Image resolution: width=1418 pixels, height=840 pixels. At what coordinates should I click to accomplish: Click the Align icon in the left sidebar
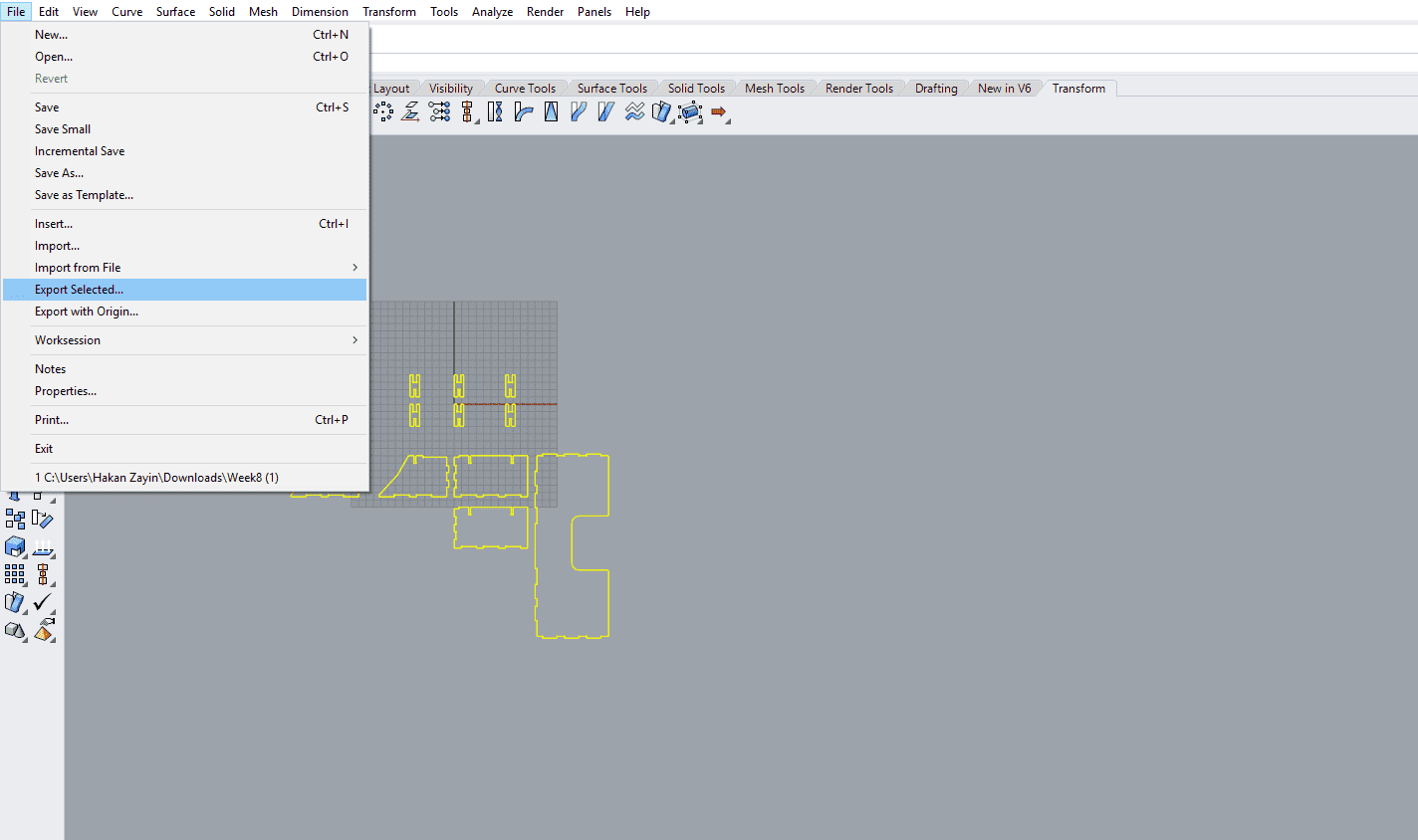coord(43,574)
